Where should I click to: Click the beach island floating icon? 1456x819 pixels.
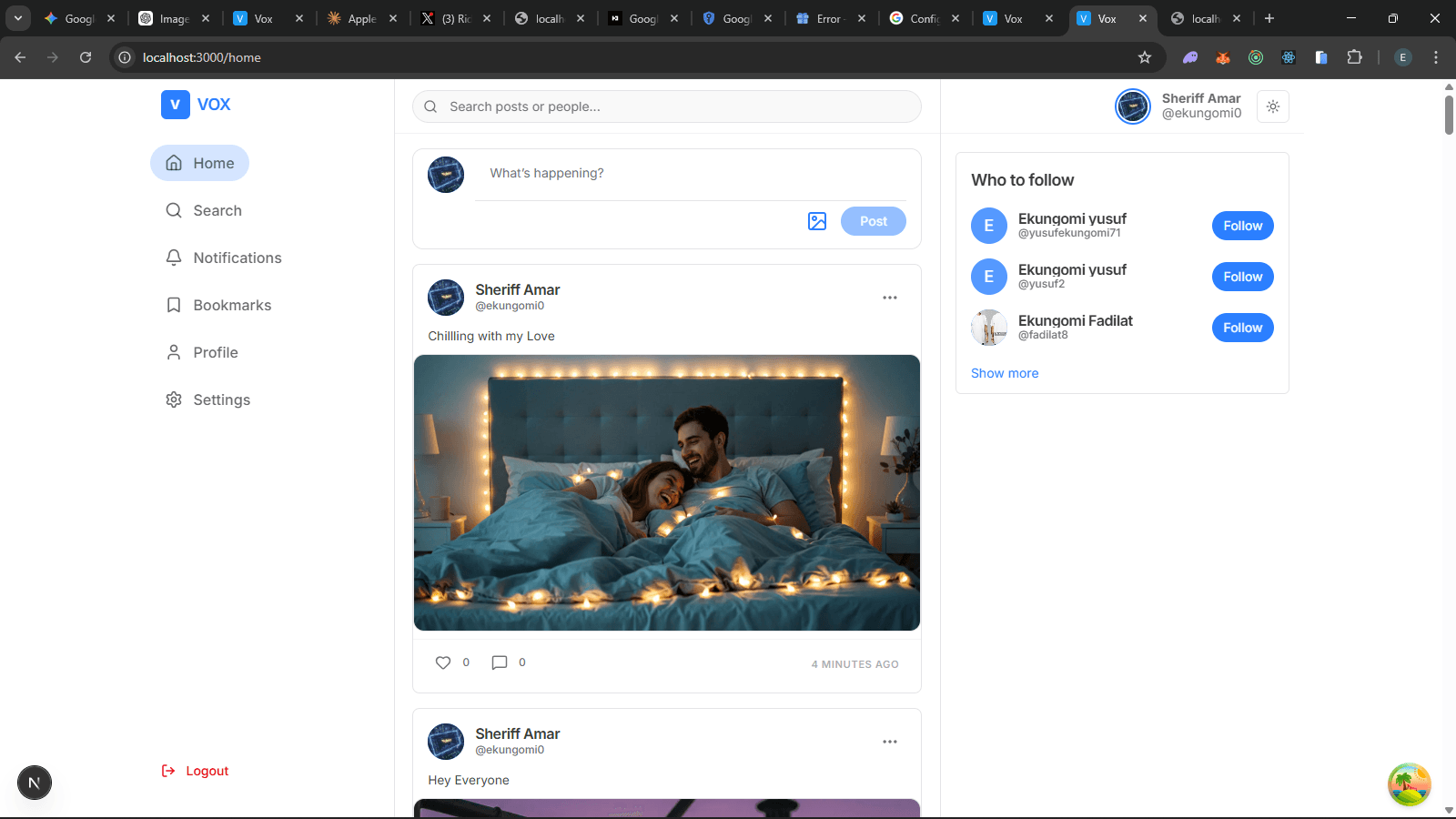click(x=1410, y=784)
